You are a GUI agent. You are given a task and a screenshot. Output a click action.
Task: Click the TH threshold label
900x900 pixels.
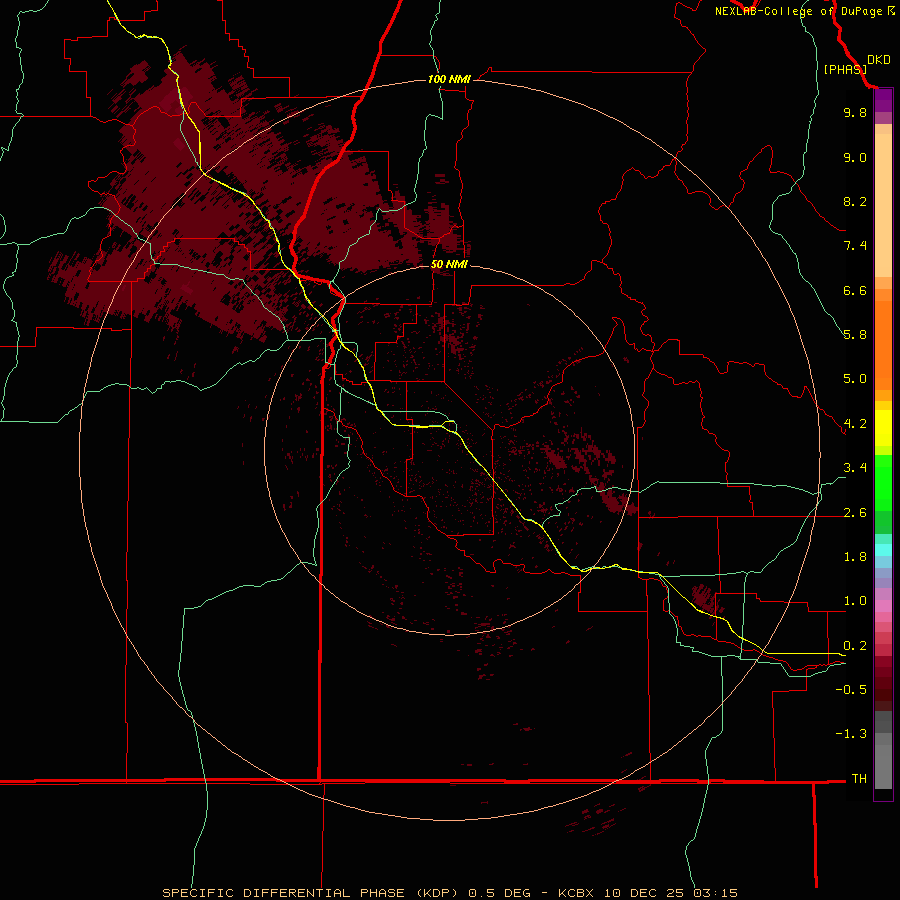pyautogui.click(x=859, y=779)
